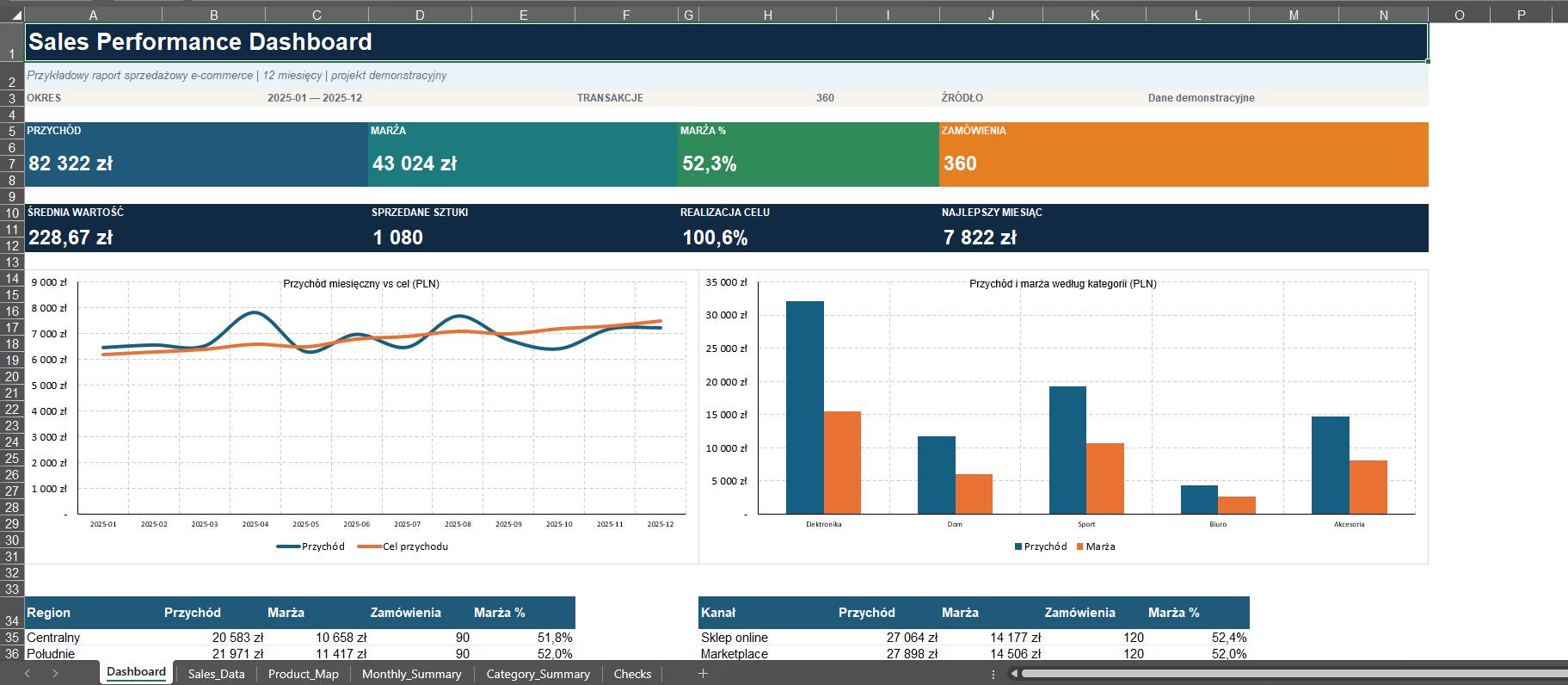This screenshot has height=685, width=1568.
Task: Click Cel przychodu legend entry
Action: pos(403,546)
